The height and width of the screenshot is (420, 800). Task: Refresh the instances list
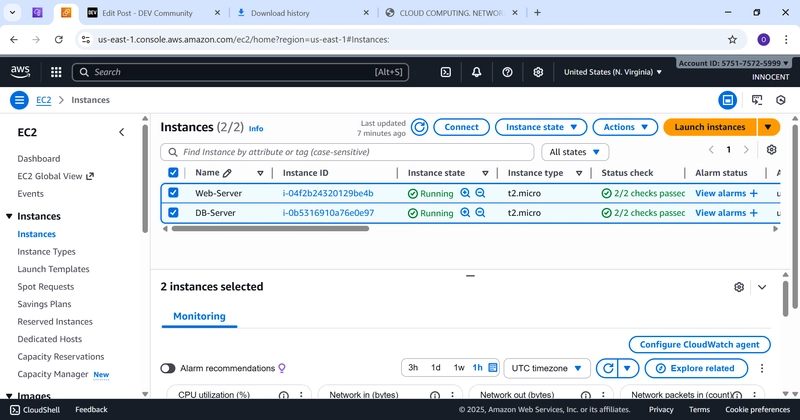click(x=419, y=127)
